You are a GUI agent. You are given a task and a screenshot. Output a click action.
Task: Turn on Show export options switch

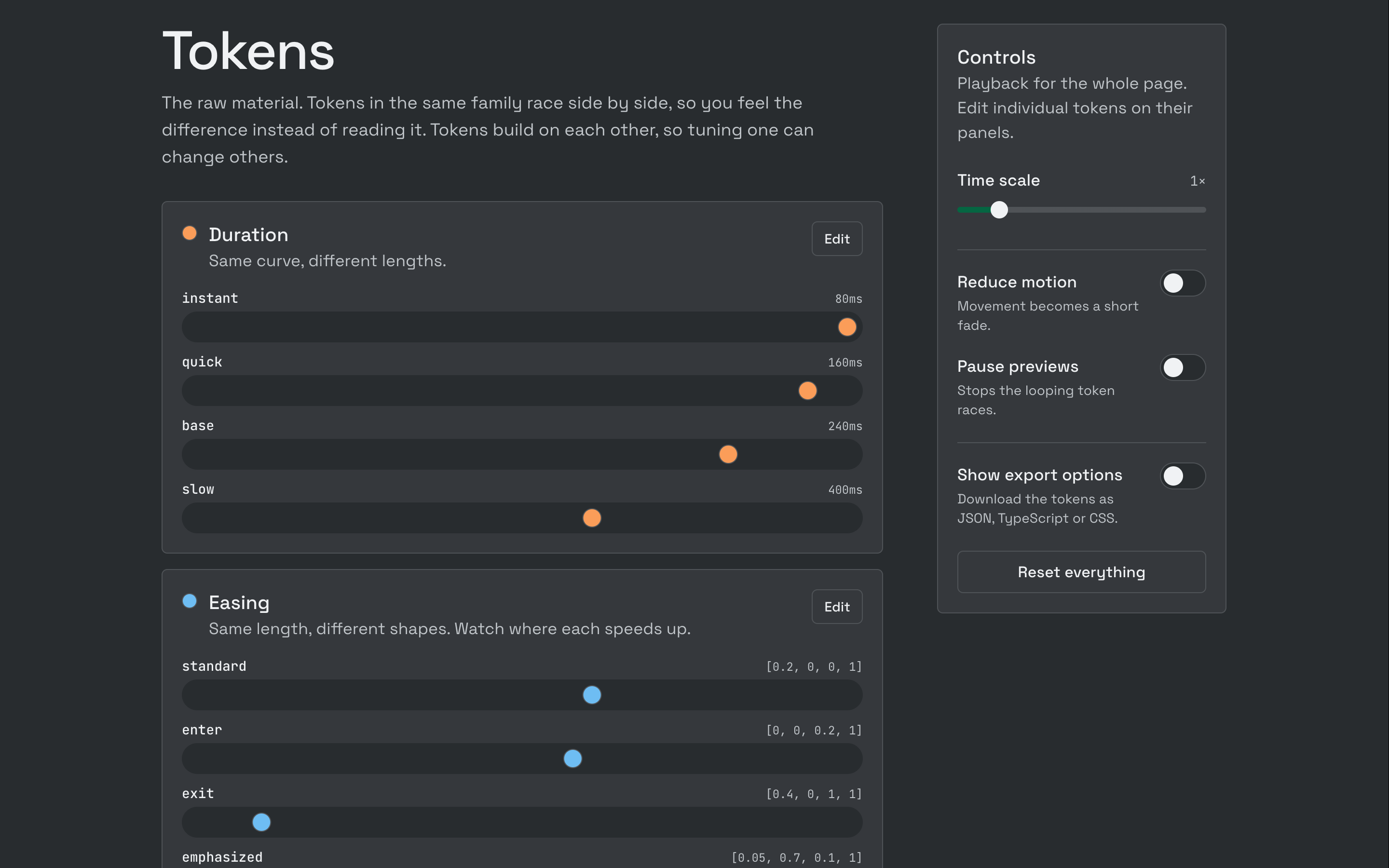pyautogui.click(x=1183, y=476)
